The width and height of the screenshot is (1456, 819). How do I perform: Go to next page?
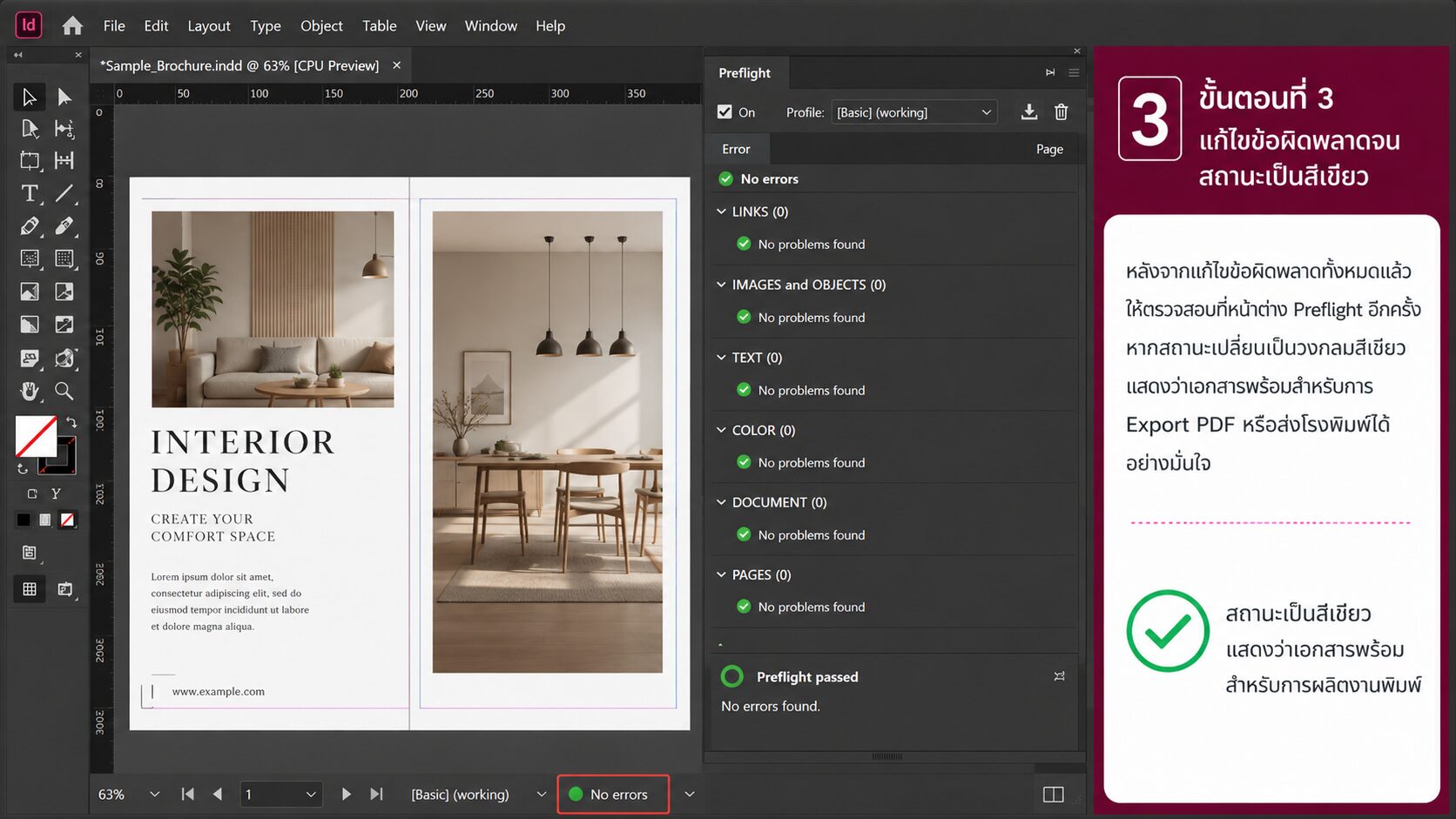pos(346,794)
